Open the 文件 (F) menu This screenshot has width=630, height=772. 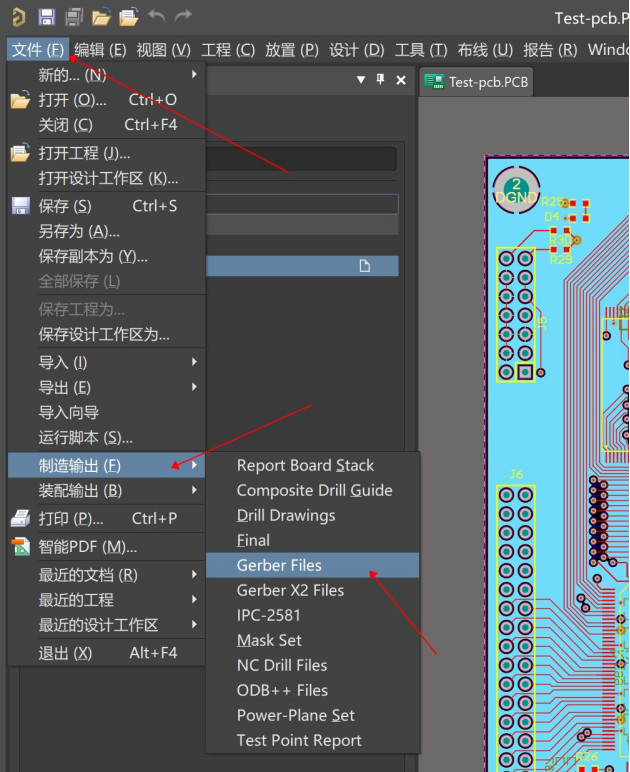coord(38,50)
